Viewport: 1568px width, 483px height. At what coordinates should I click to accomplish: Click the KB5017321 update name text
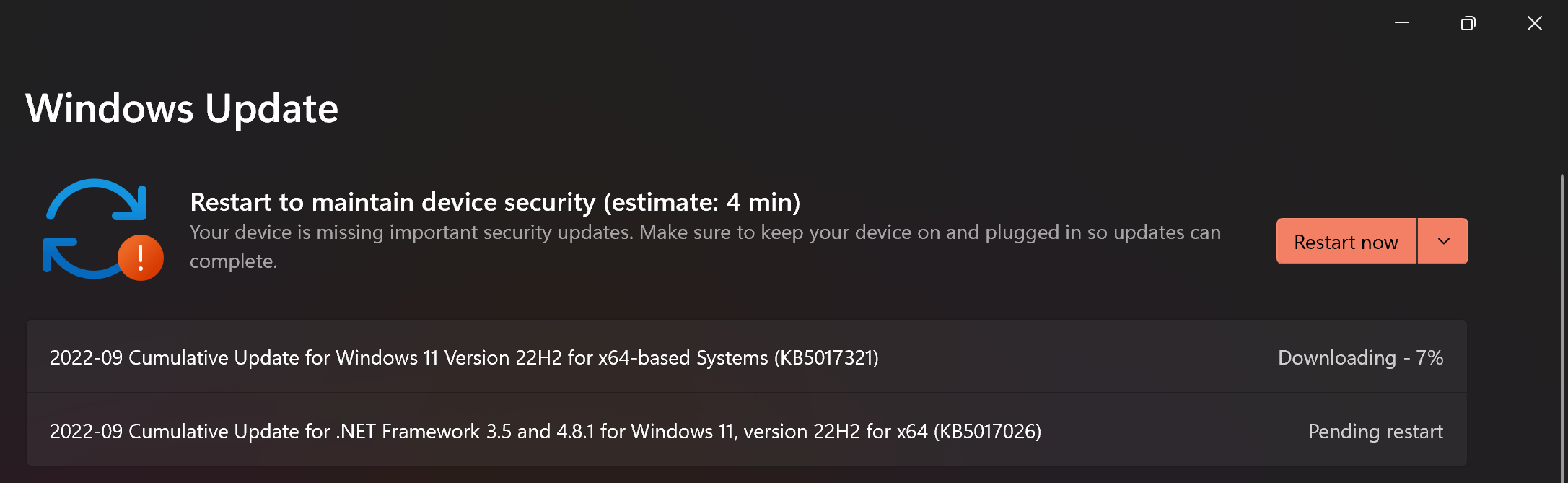click(465, 357)
